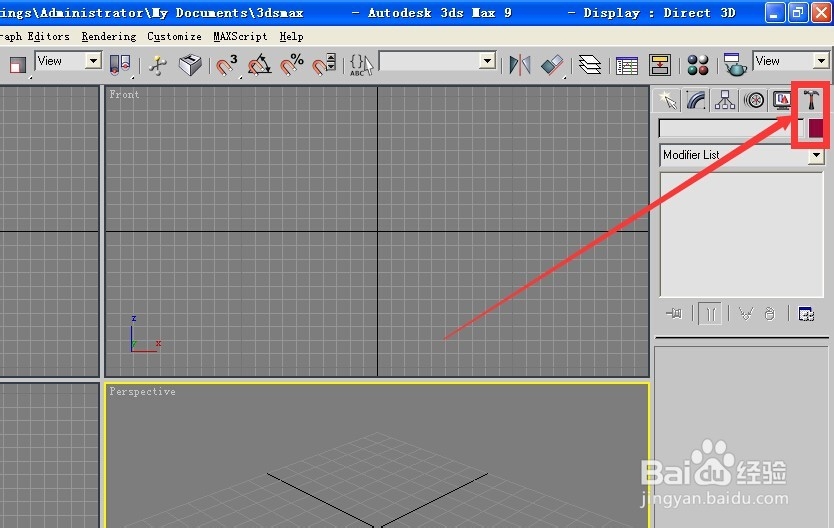Open the MAXScript menu
Image resolution: width=834 pixels, height=528 pixels.
(x=240, y=37)
